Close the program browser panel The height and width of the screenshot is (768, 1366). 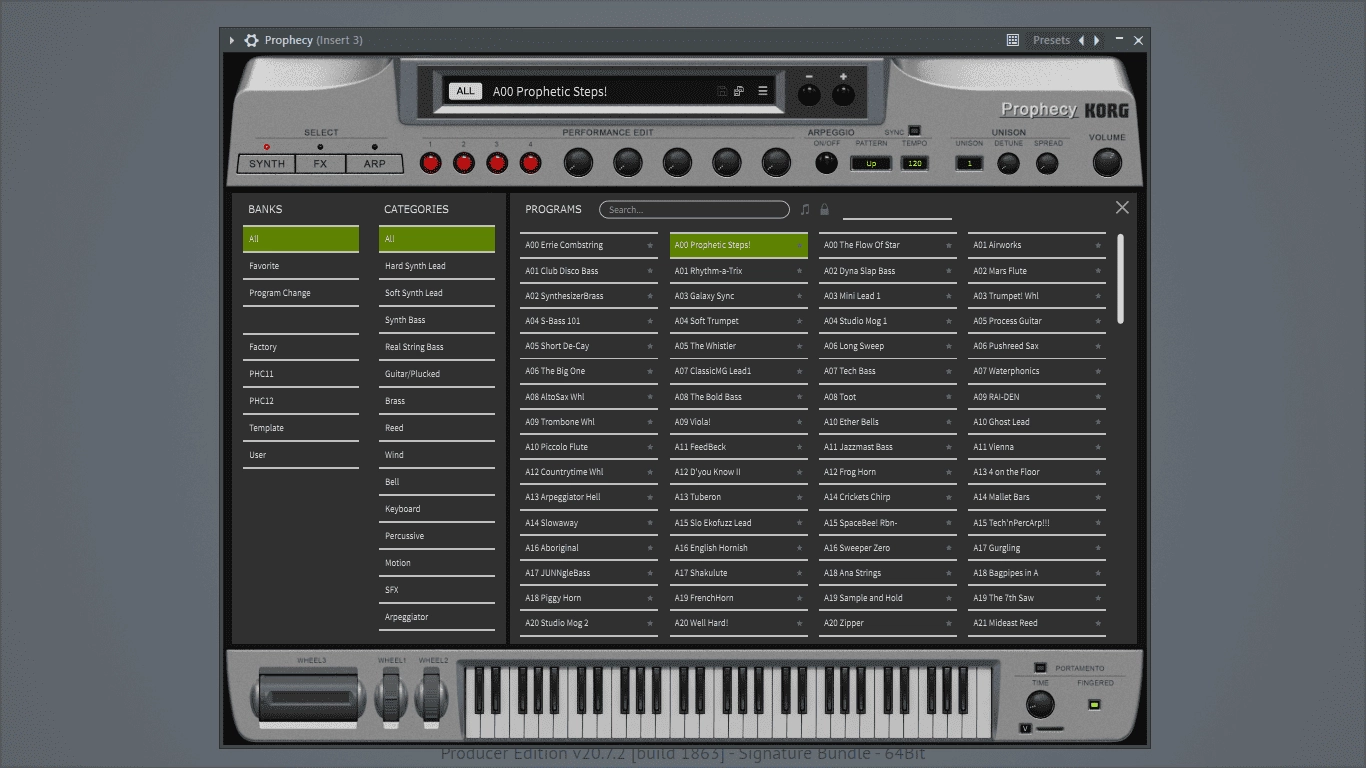1122,207
